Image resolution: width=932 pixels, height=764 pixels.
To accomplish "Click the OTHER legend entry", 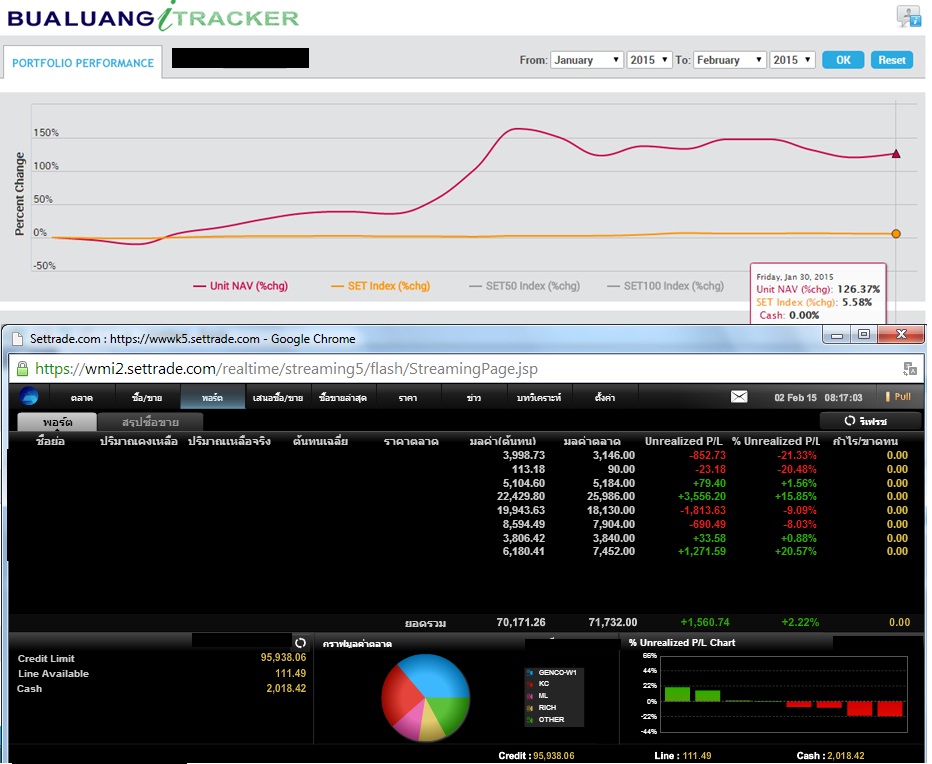I will [x=545, y=719].
